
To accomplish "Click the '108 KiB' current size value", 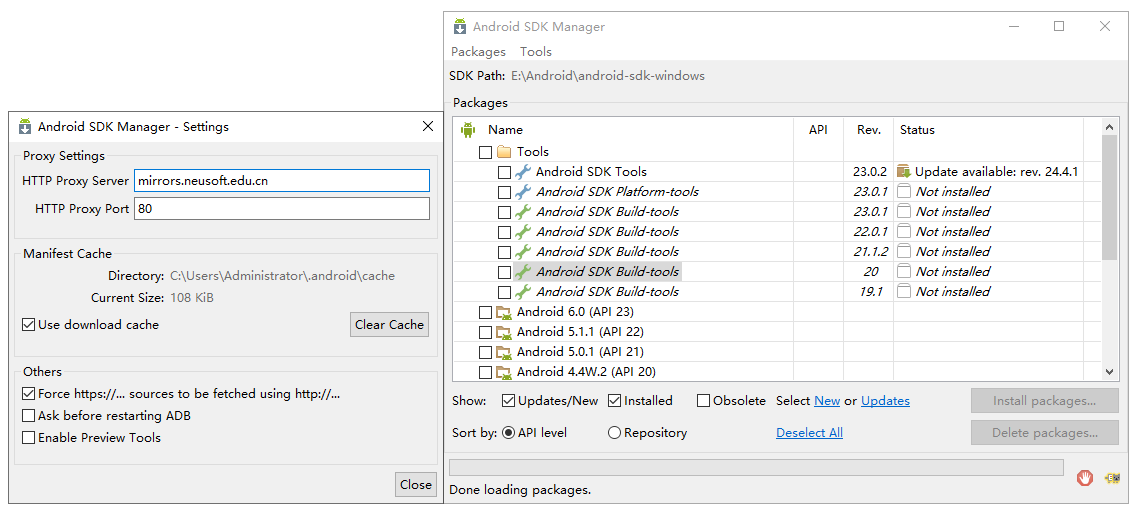I will 191,298.
